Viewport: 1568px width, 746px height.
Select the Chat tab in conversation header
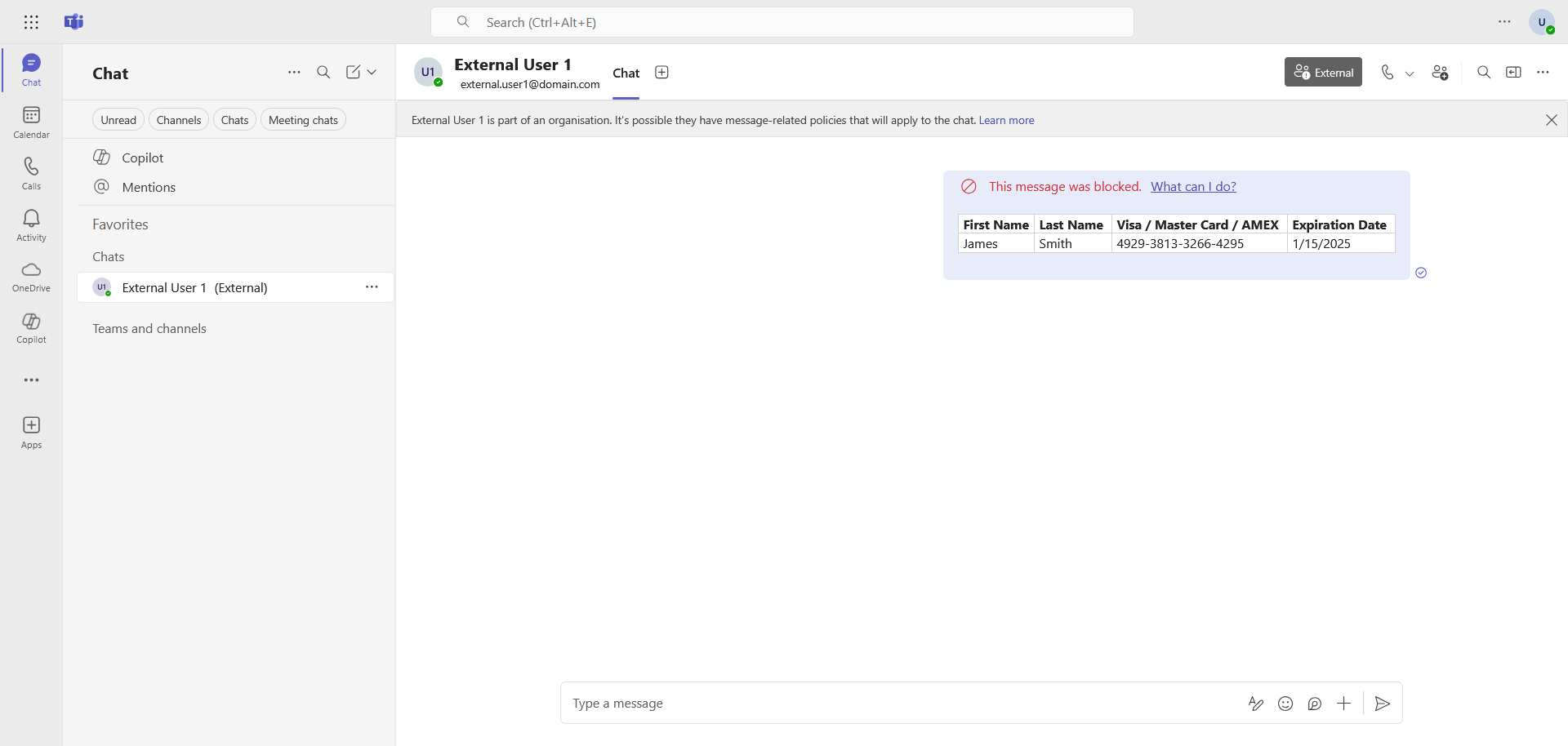coord(626,73)
